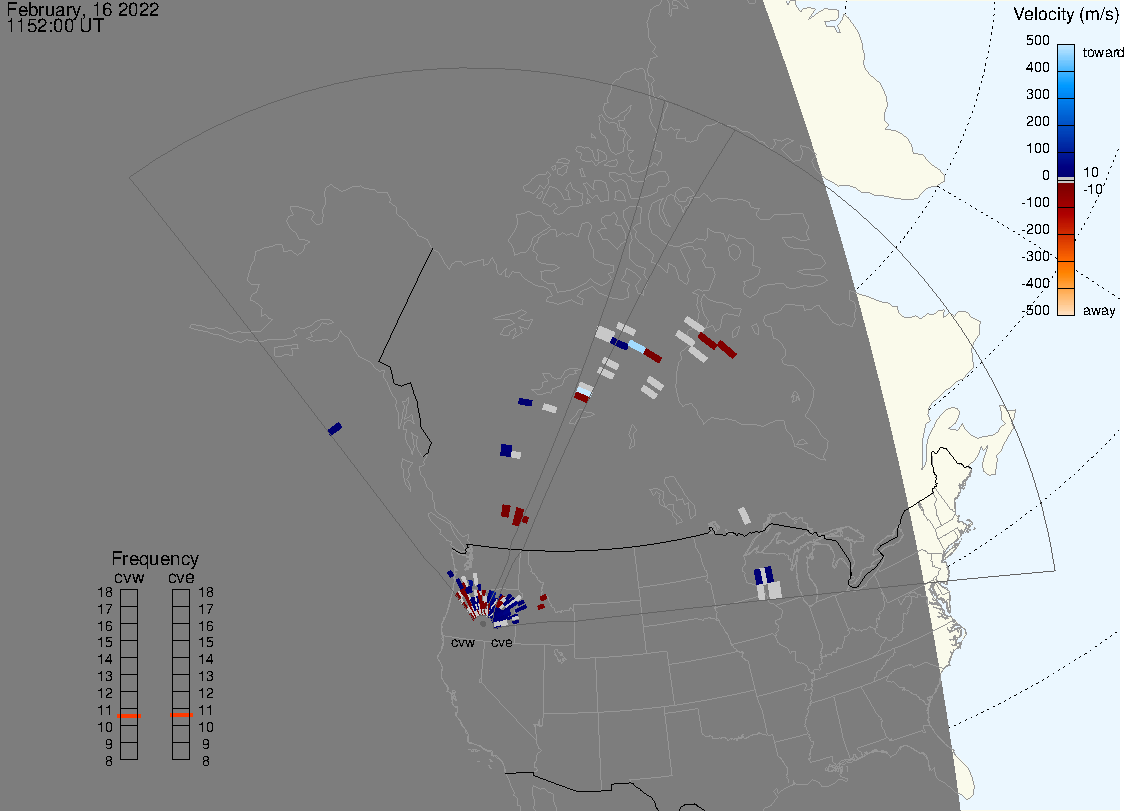1124x811 pixels.
Task: Select the dark red 0 to -100 segment
Action: click(x=1066, y=195)
